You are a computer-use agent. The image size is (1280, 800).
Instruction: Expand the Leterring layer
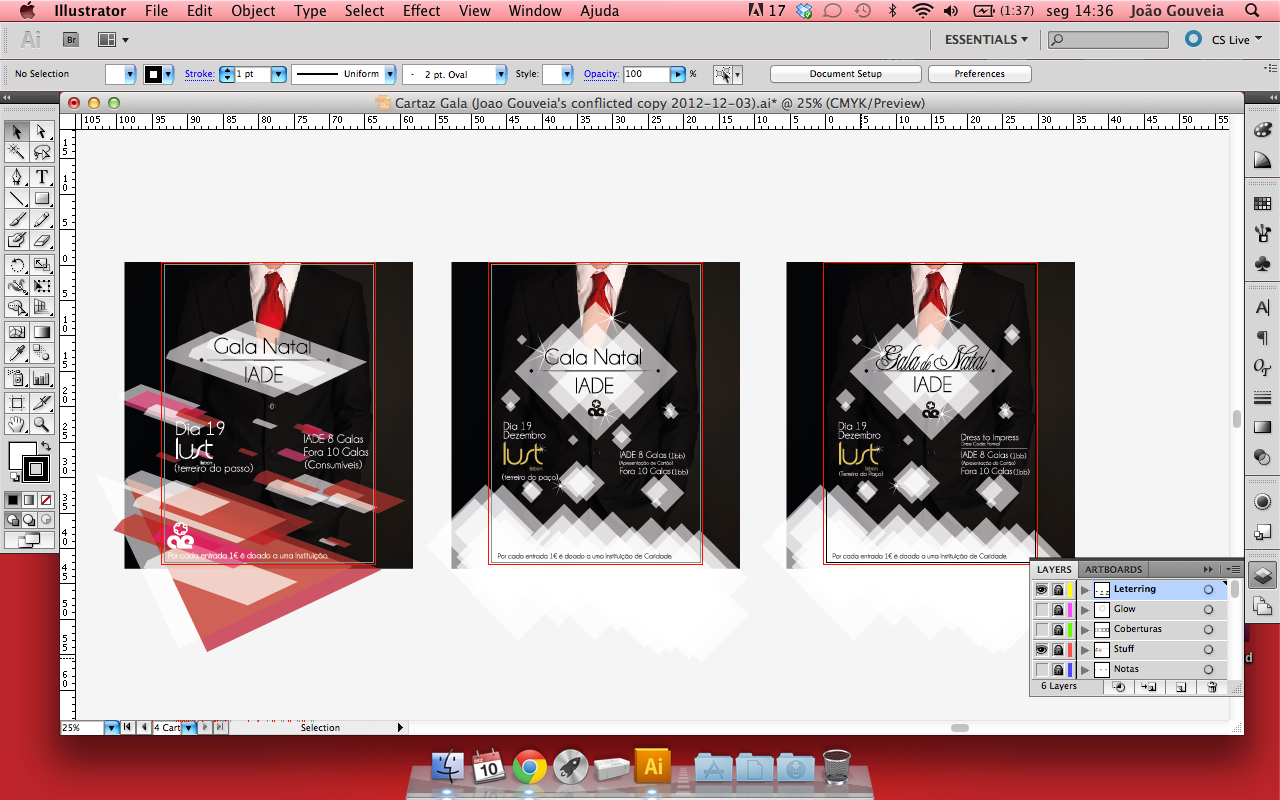tap(1085, 590)
